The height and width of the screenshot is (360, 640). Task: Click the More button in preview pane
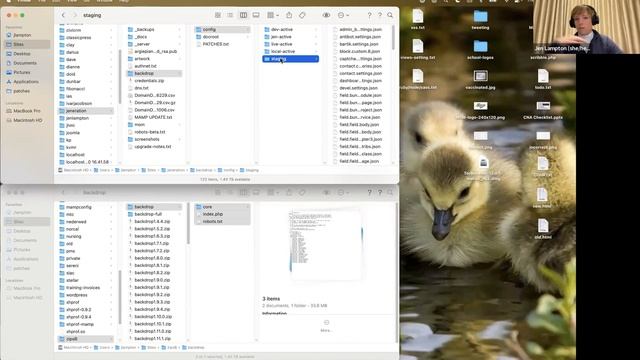click(326, 326)
